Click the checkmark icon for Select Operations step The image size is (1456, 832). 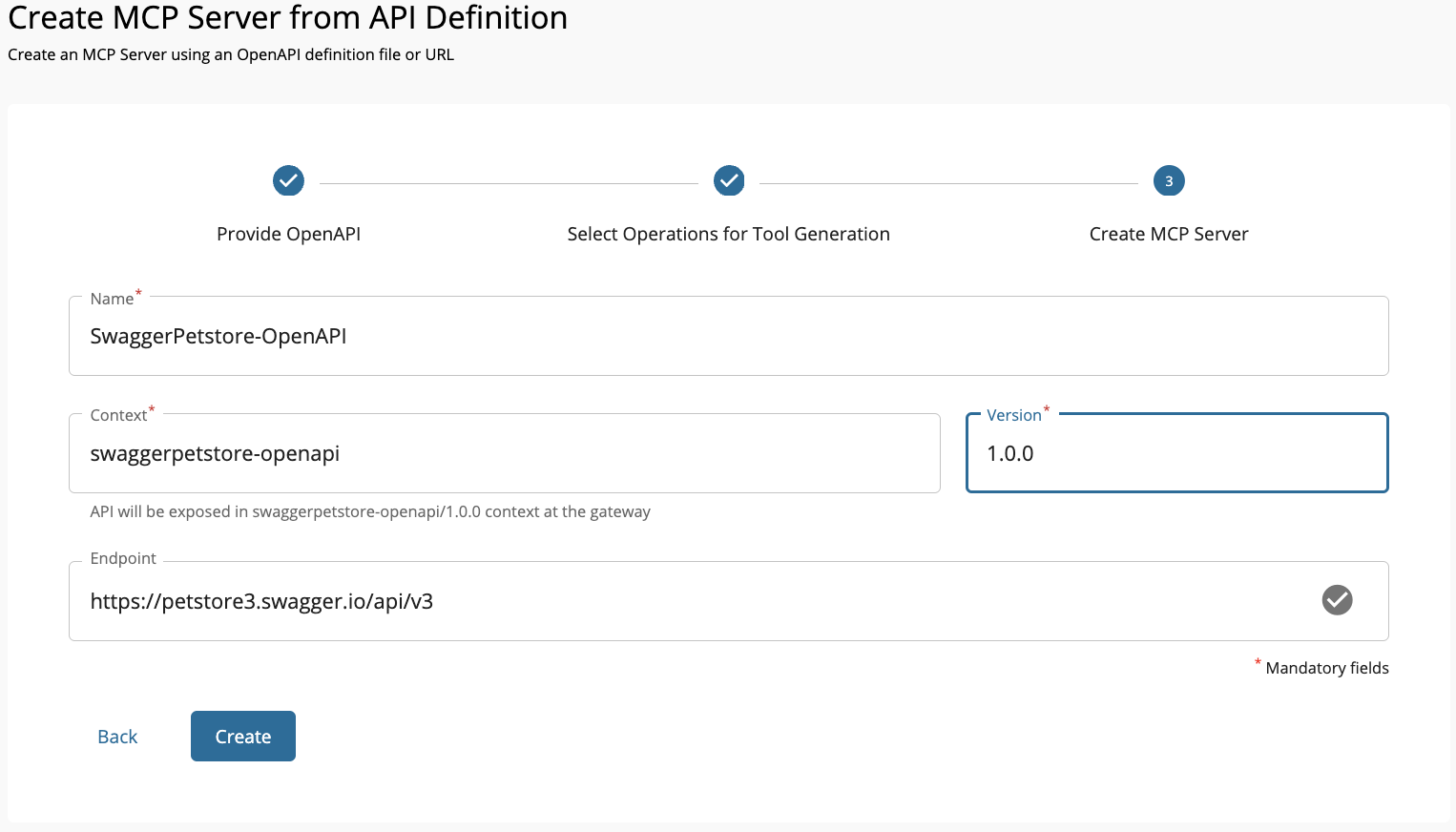pos(728,180)
